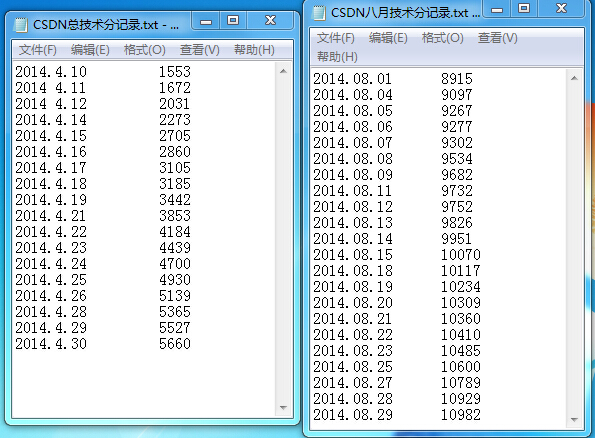Click the value 5527 in left window
Image resolution: width=595 pixels, height=438 pixels.
point(175,328)
